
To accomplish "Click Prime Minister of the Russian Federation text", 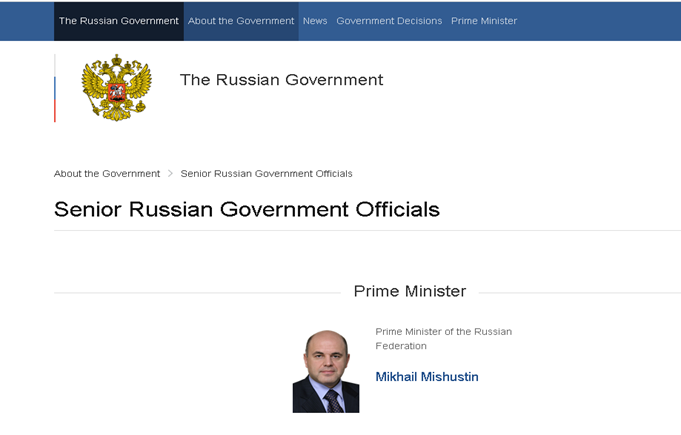I will click(x=443, y=339).
